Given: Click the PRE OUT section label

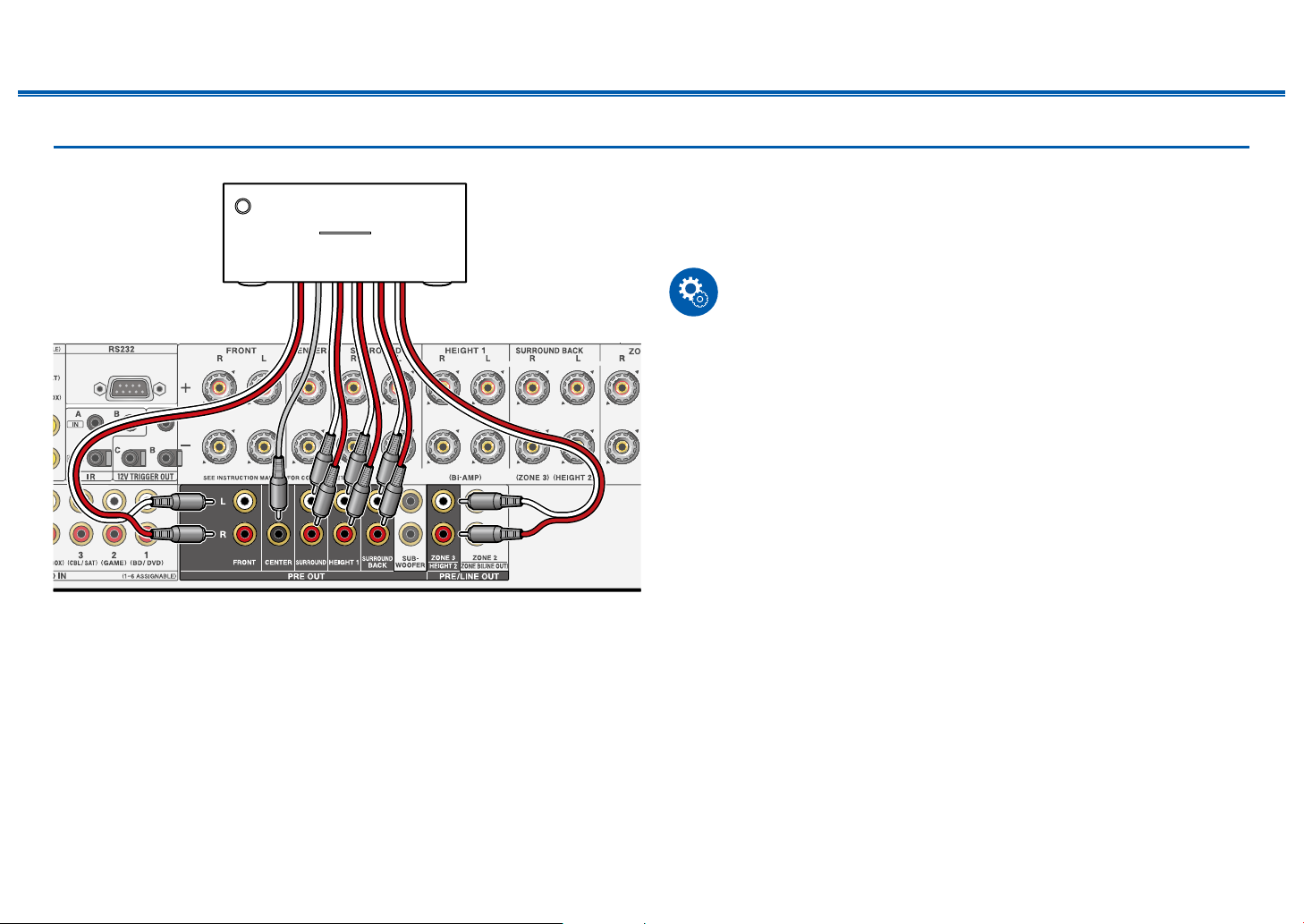Looking at the screenshot, I should pyautogui.click(x=307, y=577).
